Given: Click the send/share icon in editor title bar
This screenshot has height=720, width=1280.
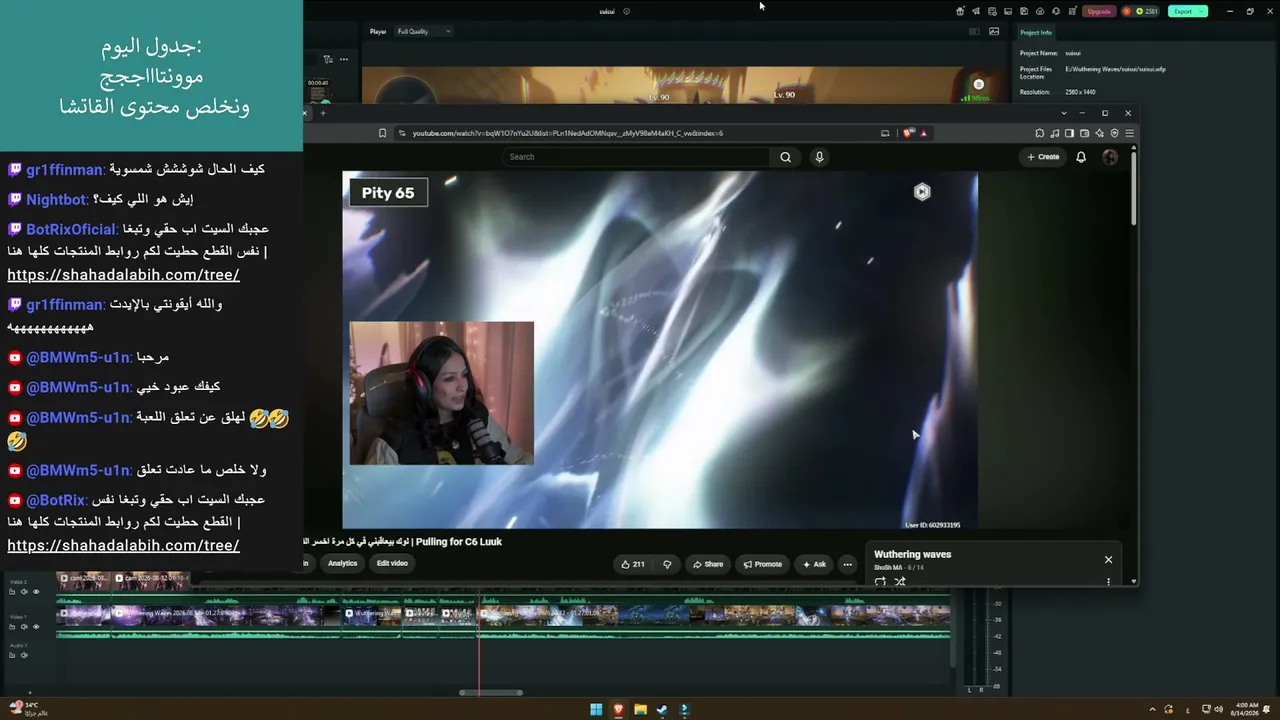Looking at the screenshot, I should pos(976,11).
